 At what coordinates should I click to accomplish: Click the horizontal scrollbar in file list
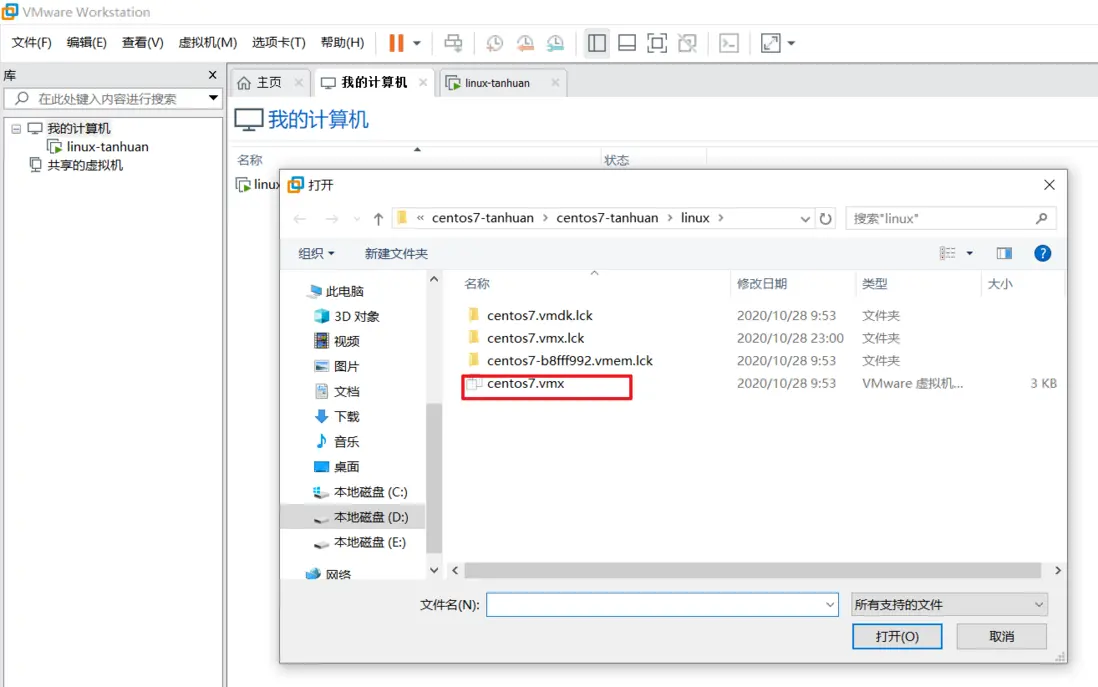click(753, 571)
